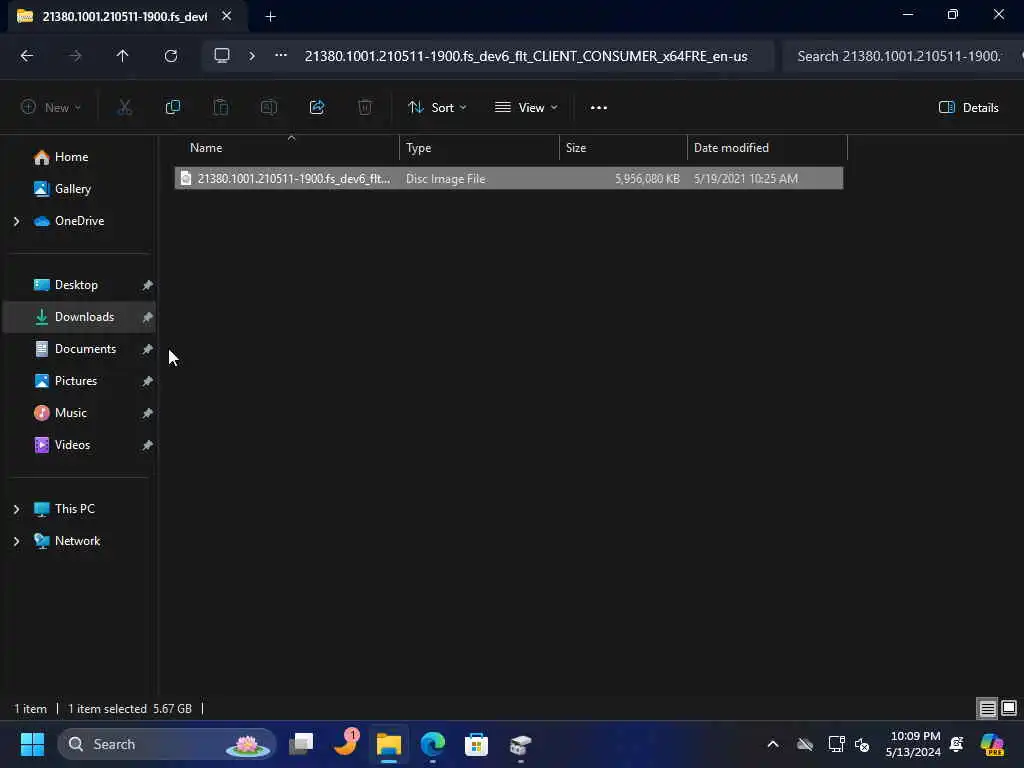
Task: Copy the selected disc image file
Action: pos(172,108)
